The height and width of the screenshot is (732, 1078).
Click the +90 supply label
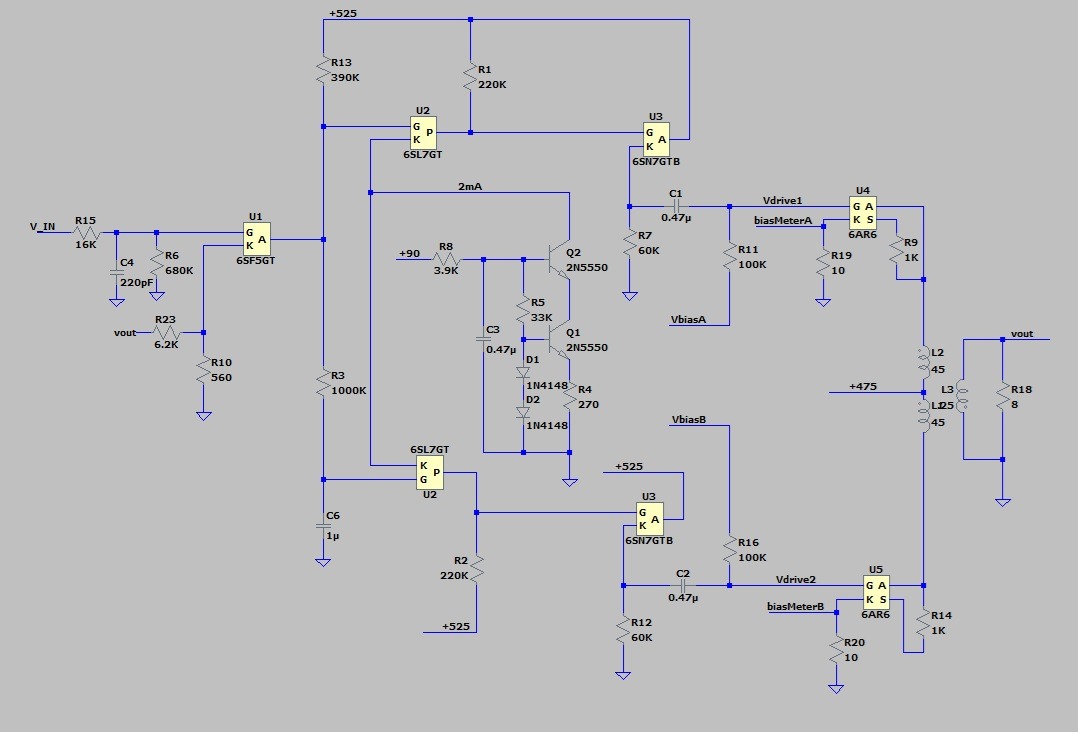point(409,254)
